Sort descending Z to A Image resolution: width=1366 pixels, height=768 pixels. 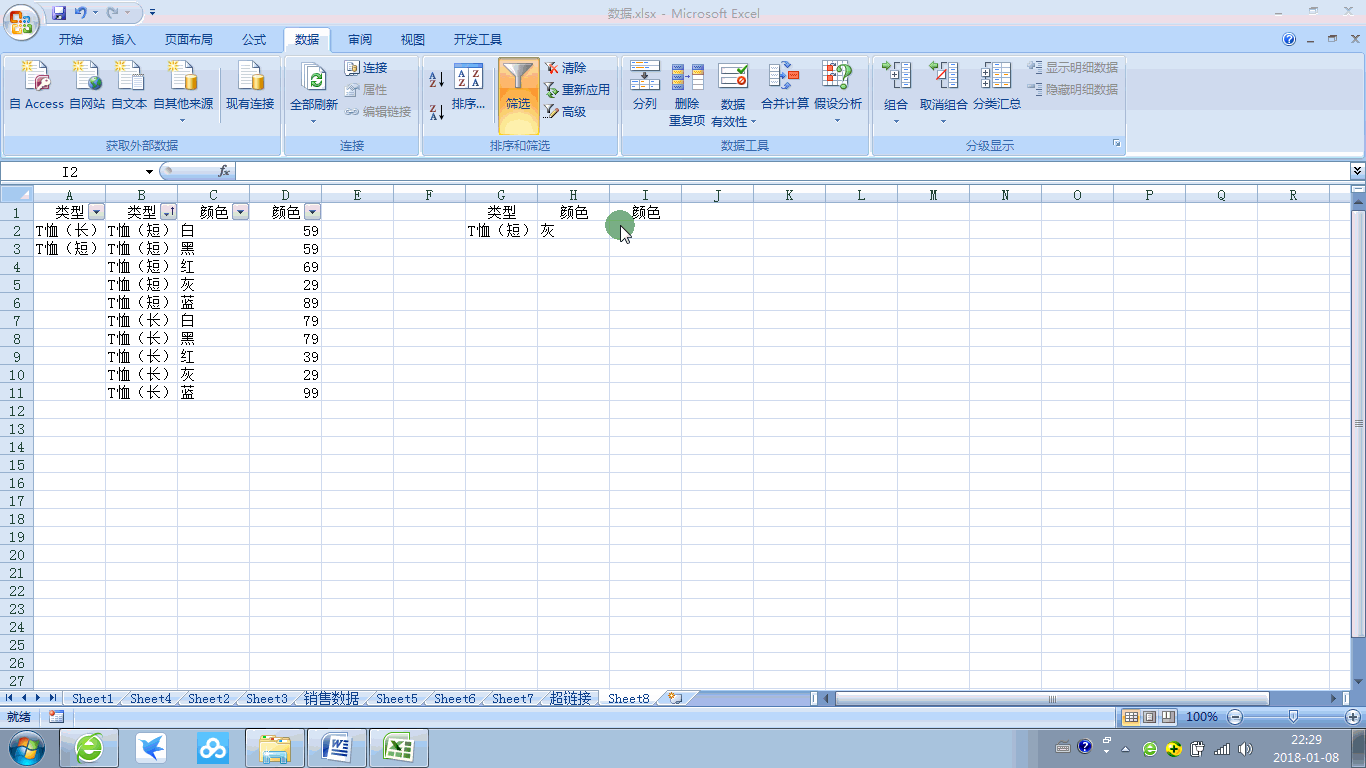coord(436,112)
